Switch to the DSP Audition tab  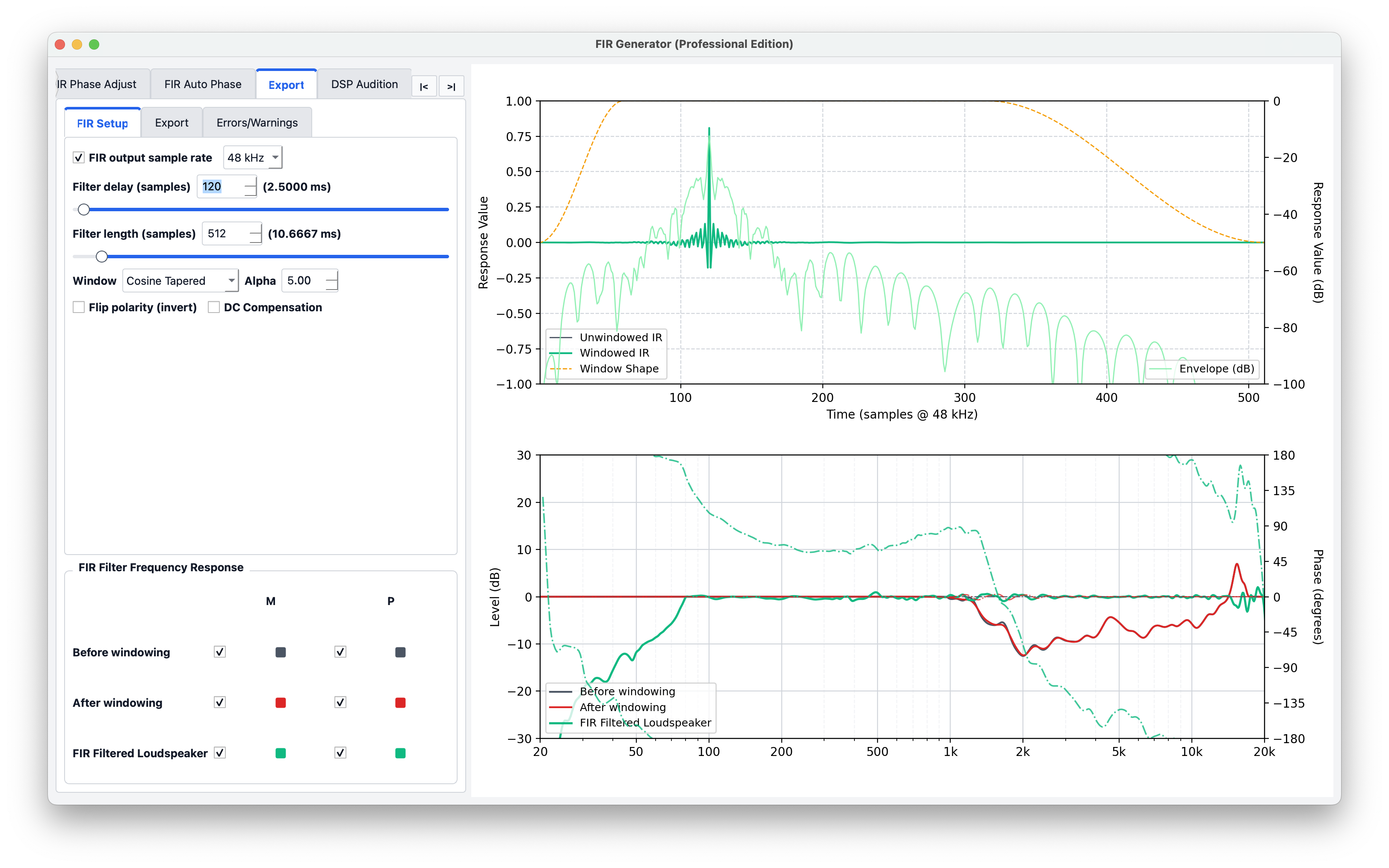[x=364, y=84]
